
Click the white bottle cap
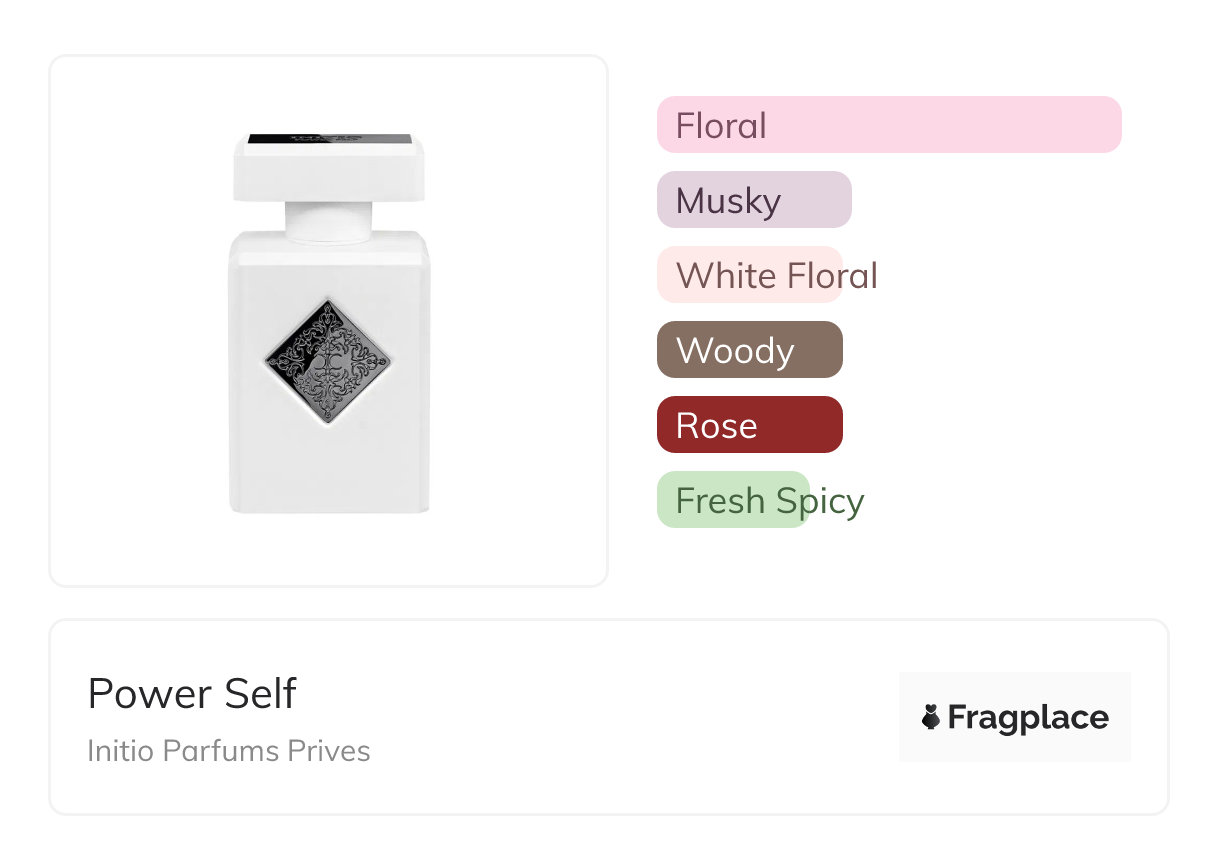[x=329, y=172]
